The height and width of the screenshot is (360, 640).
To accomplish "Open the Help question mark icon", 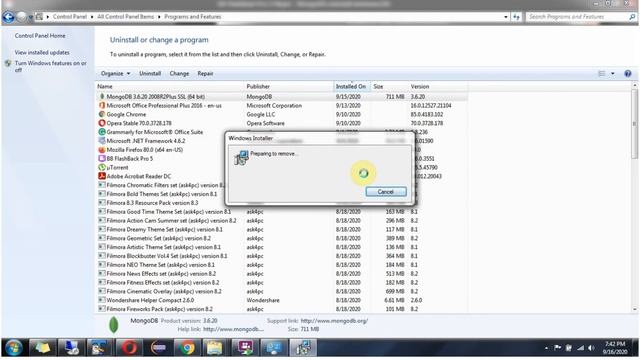I will (x=628, y=73).
